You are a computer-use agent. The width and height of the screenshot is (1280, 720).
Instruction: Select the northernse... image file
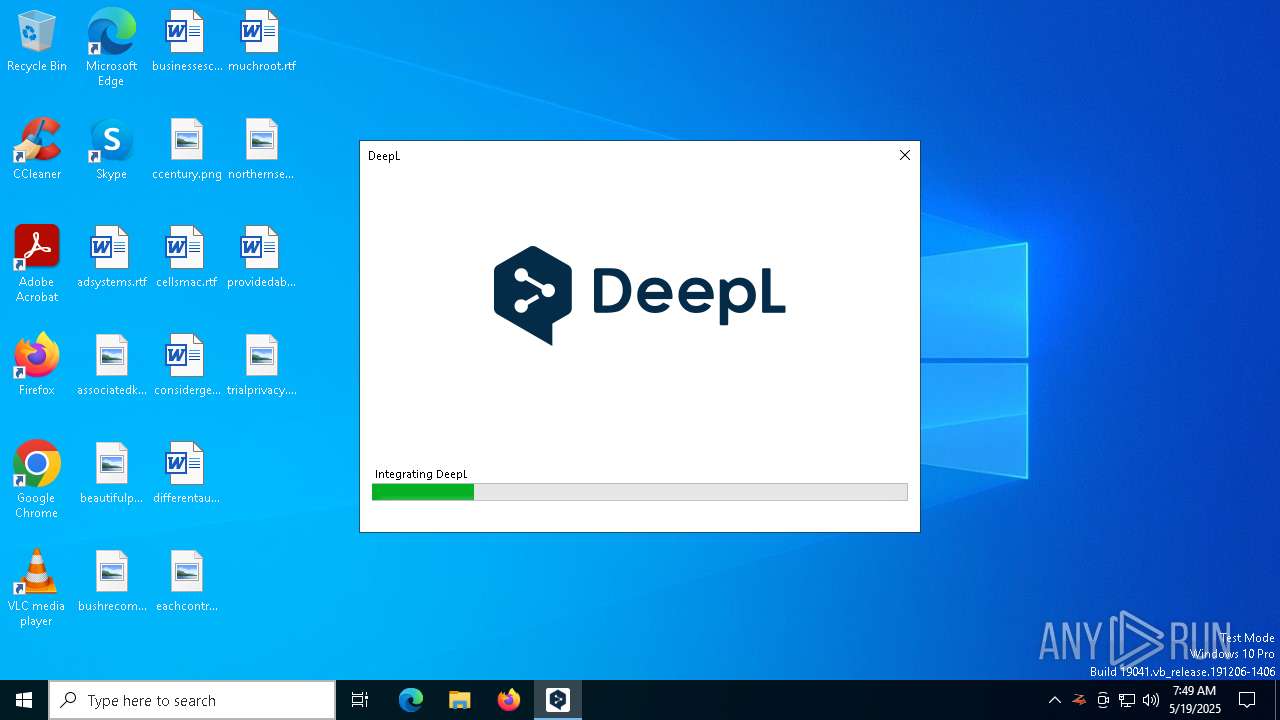click(x=261, y=150)
